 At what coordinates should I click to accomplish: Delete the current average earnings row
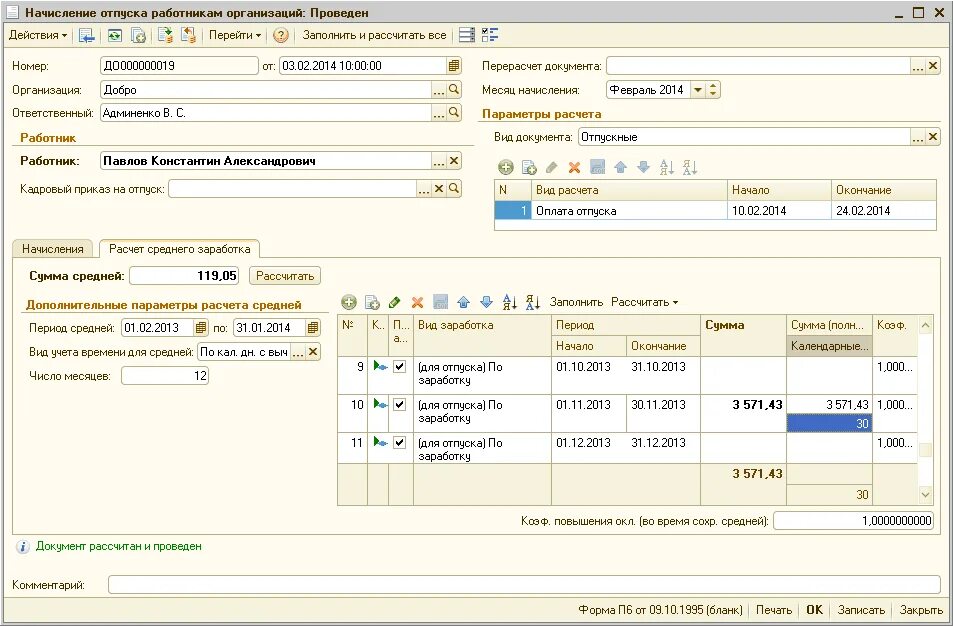pos(417,302)
